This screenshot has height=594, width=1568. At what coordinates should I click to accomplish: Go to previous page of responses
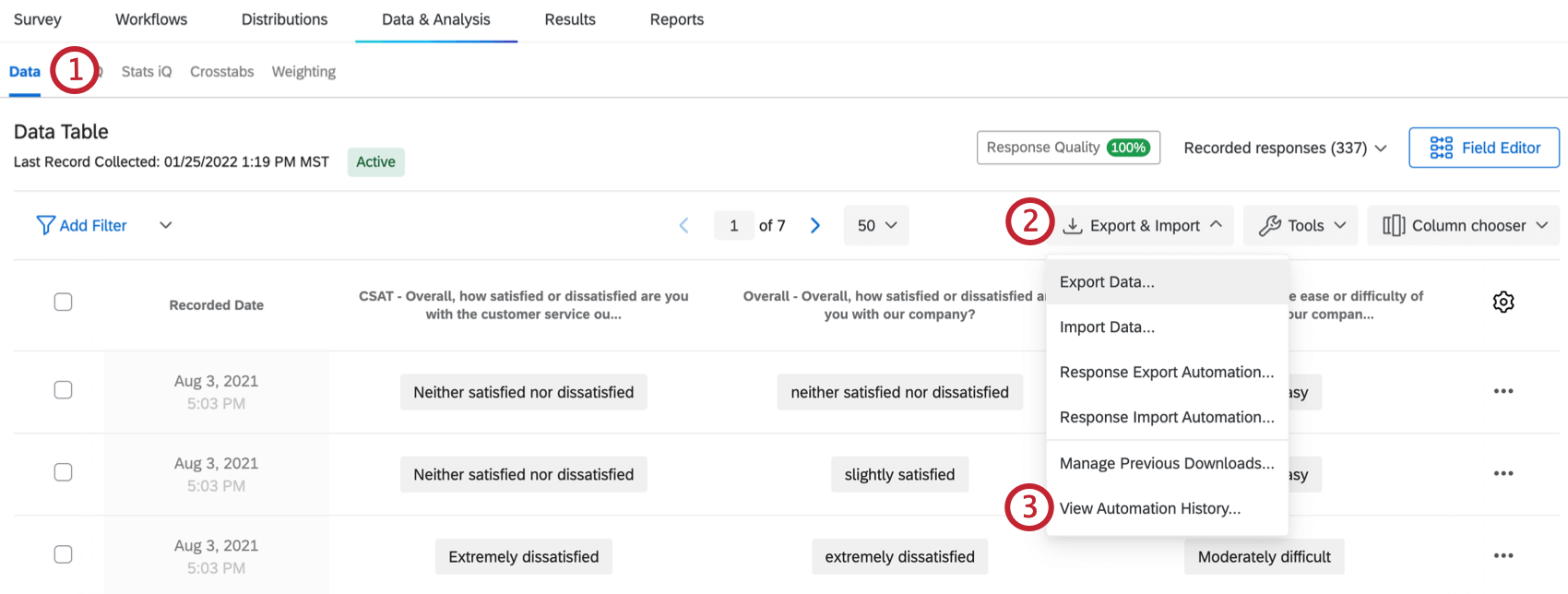point(683,226)
